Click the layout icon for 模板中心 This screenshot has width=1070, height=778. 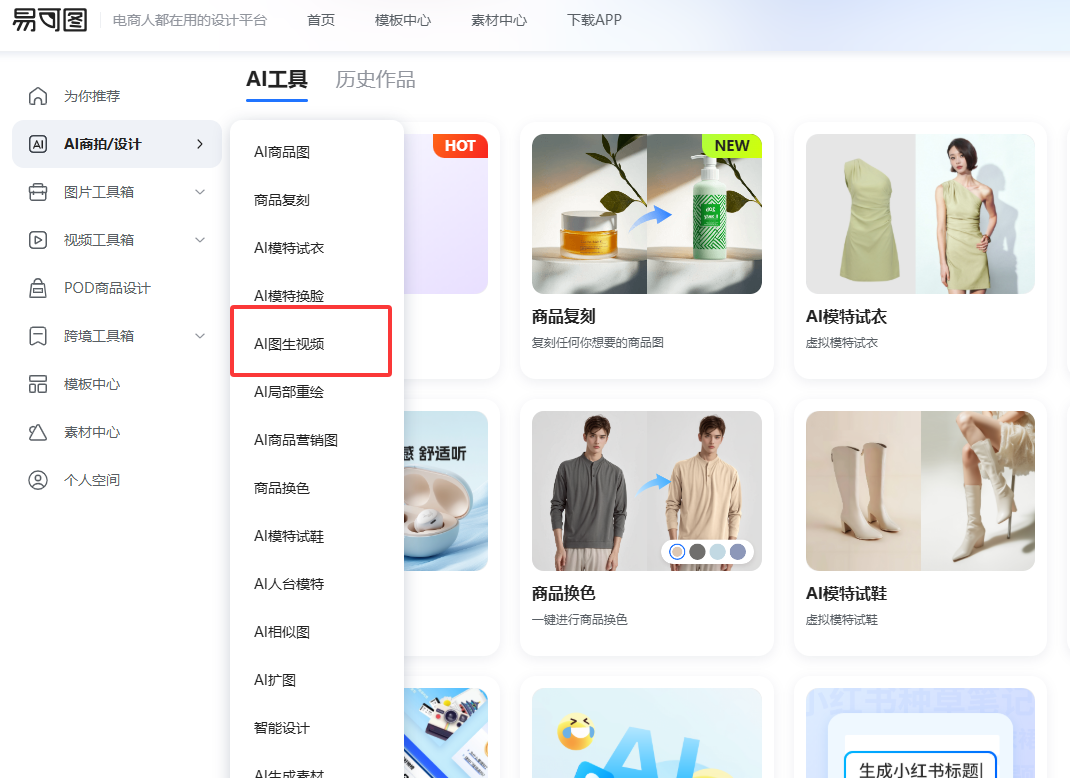(38, 384)
